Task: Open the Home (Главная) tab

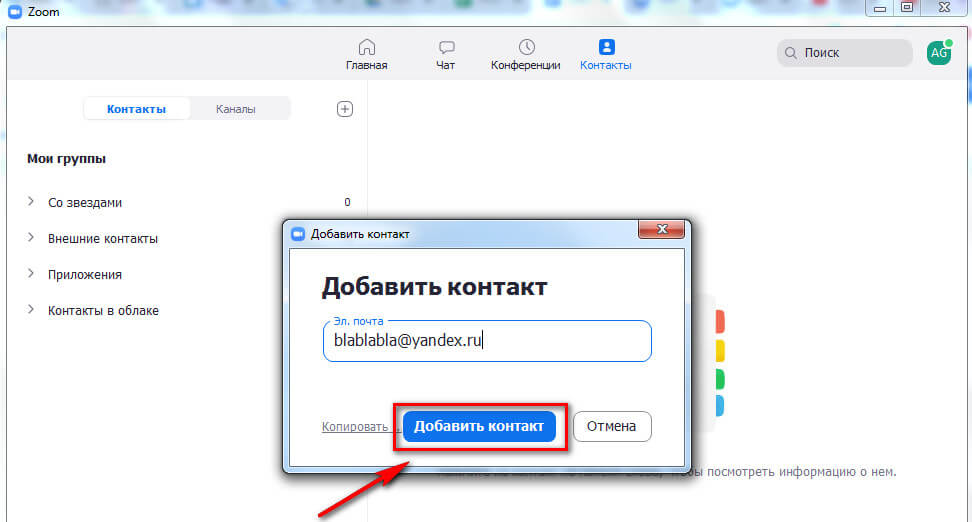Action: point(366,55)
